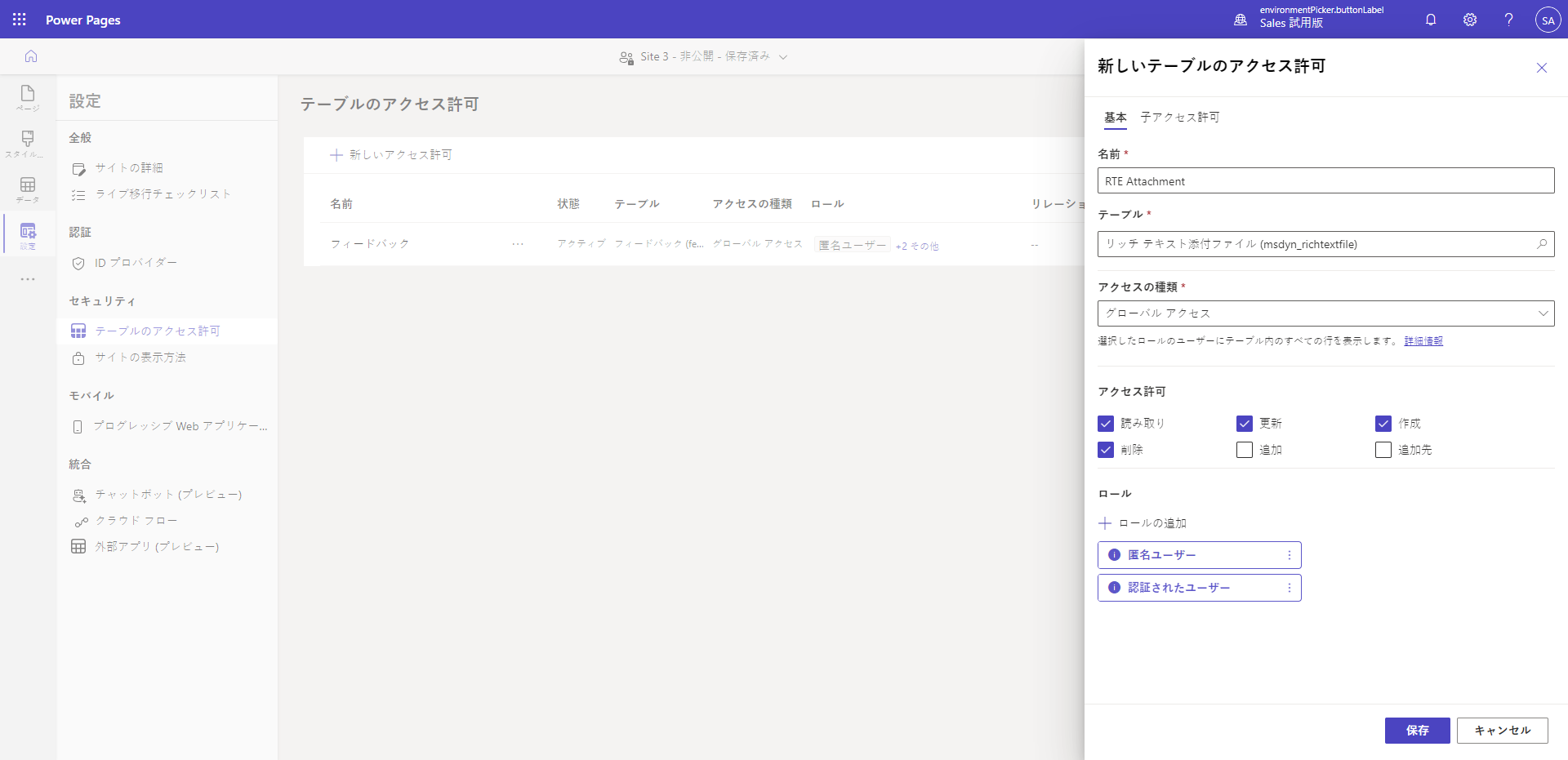Image resolution: width=1568 pixels, height=760 pixels.
Task: Switch to the 基本 tab
Action: pos(1116,118)
